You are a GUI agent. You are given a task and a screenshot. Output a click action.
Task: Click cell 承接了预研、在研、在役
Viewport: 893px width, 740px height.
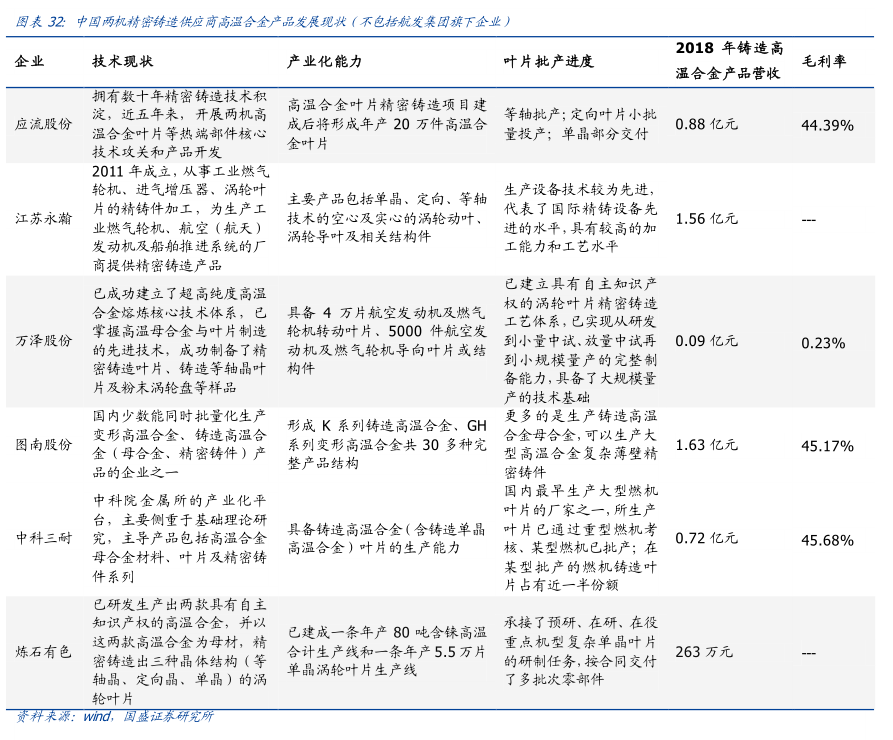point(580,651)
